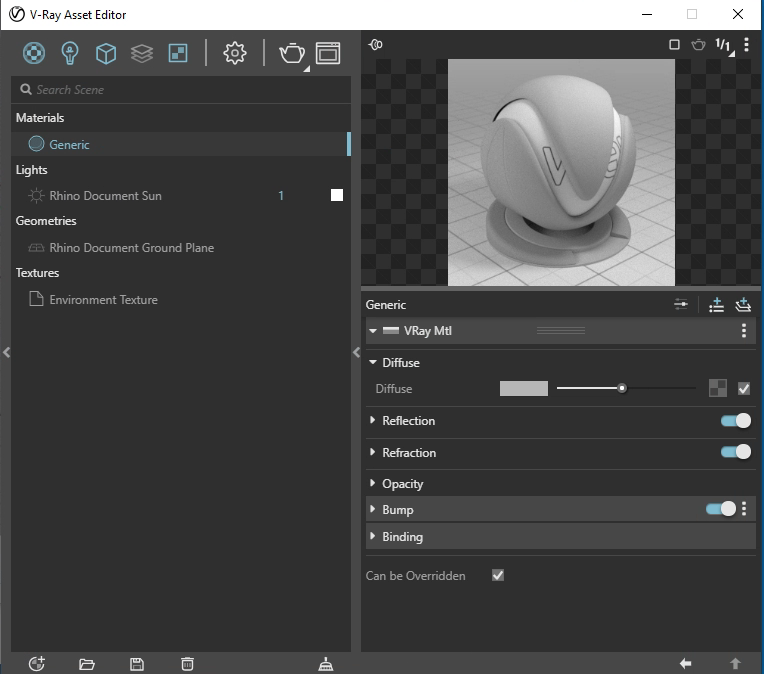
Task: Open the Generic material quick settings sliders
Action: coord(681,305)
